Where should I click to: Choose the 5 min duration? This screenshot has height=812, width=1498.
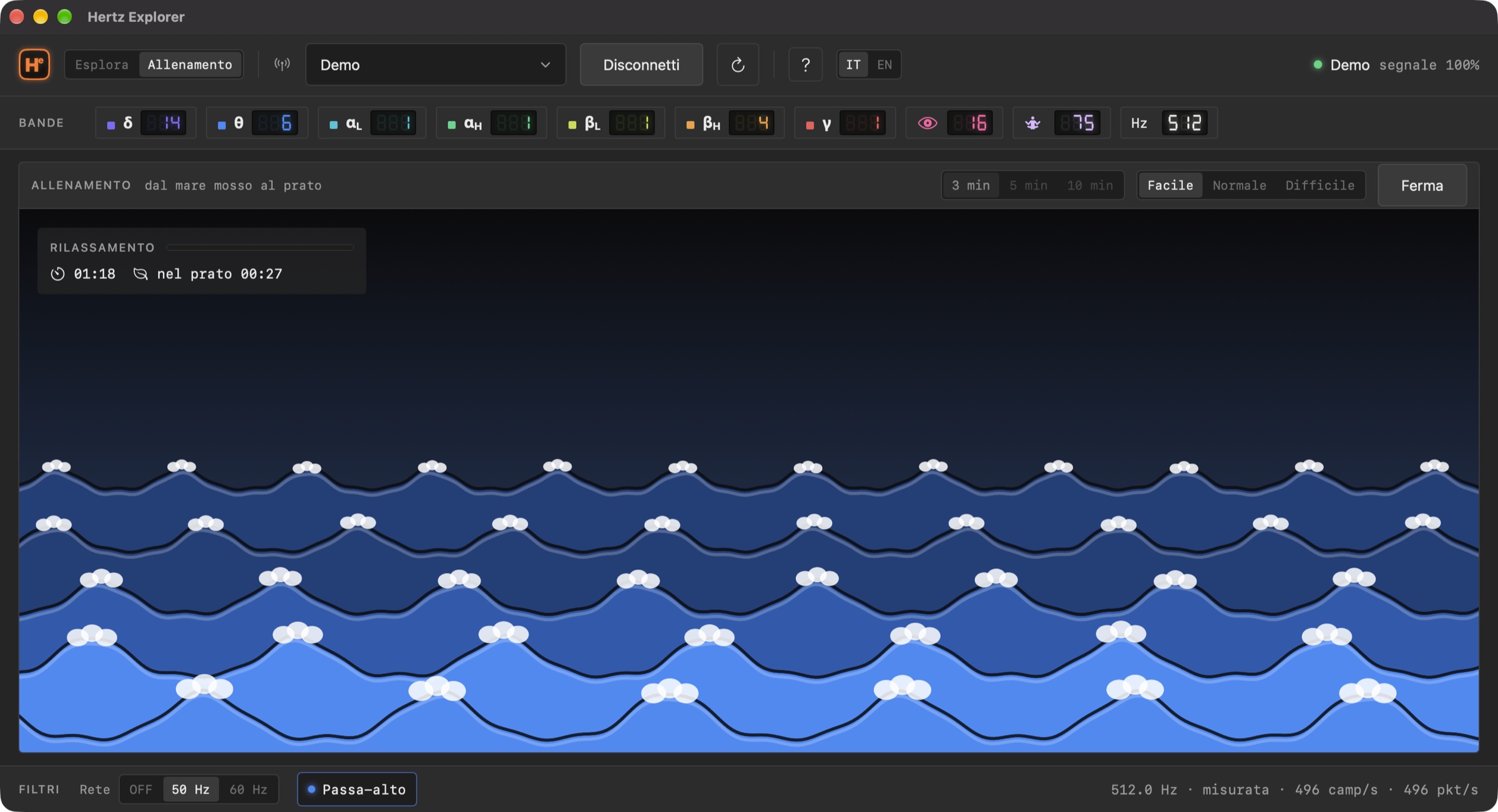click(1028, 185)
